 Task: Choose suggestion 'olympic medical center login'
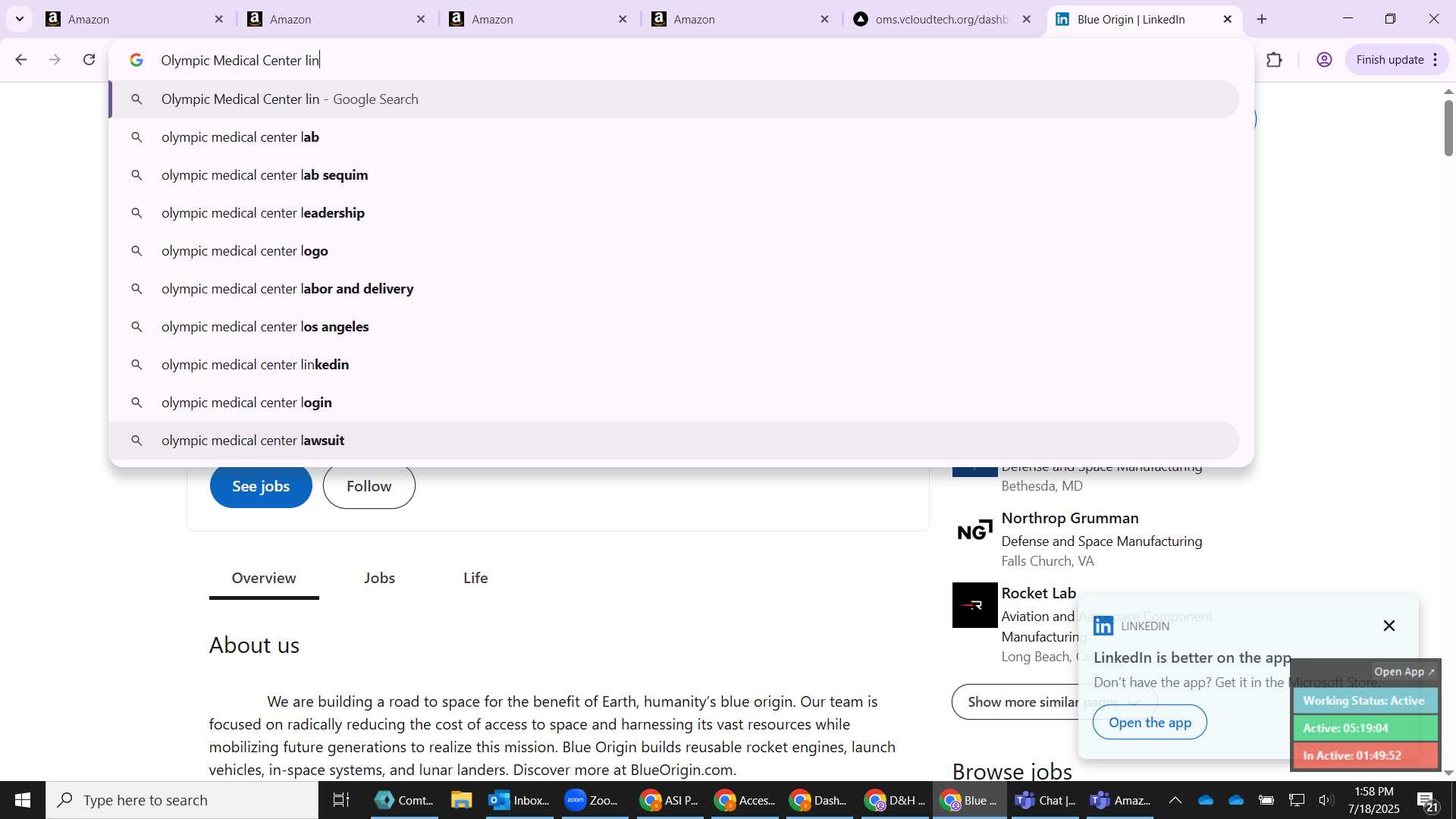coord(674,403)
